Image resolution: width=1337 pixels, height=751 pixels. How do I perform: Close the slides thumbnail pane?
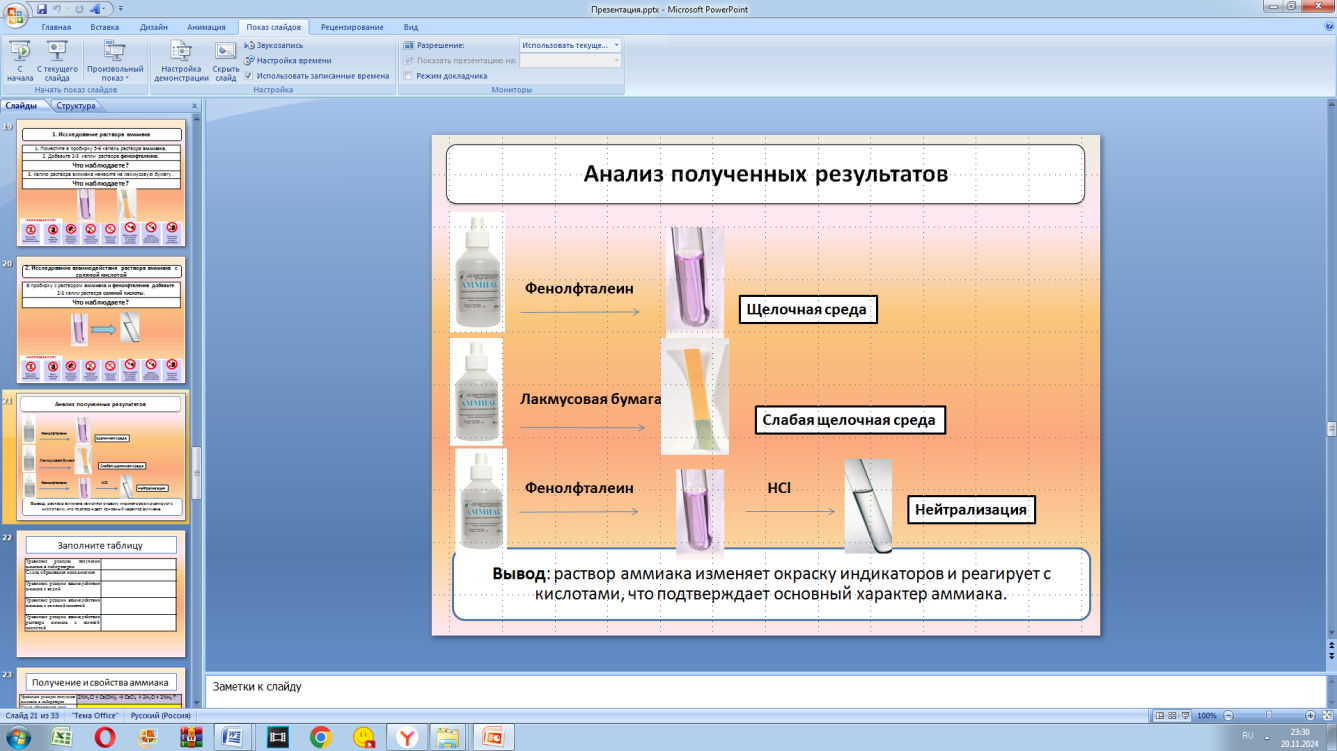tap(194, 105)
